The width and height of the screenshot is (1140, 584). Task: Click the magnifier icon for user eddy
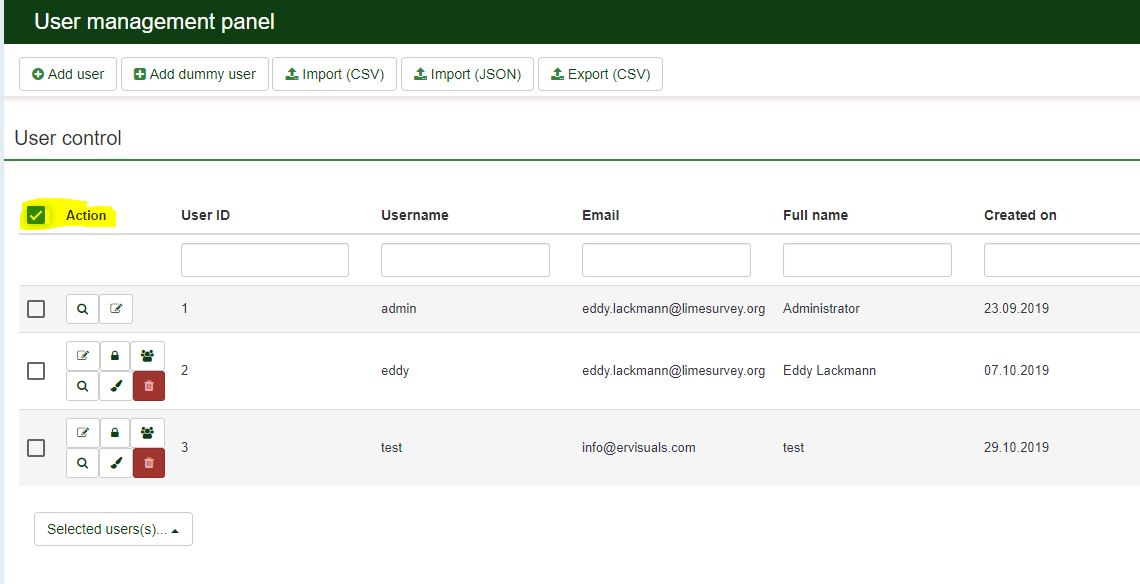pos(83,386)
